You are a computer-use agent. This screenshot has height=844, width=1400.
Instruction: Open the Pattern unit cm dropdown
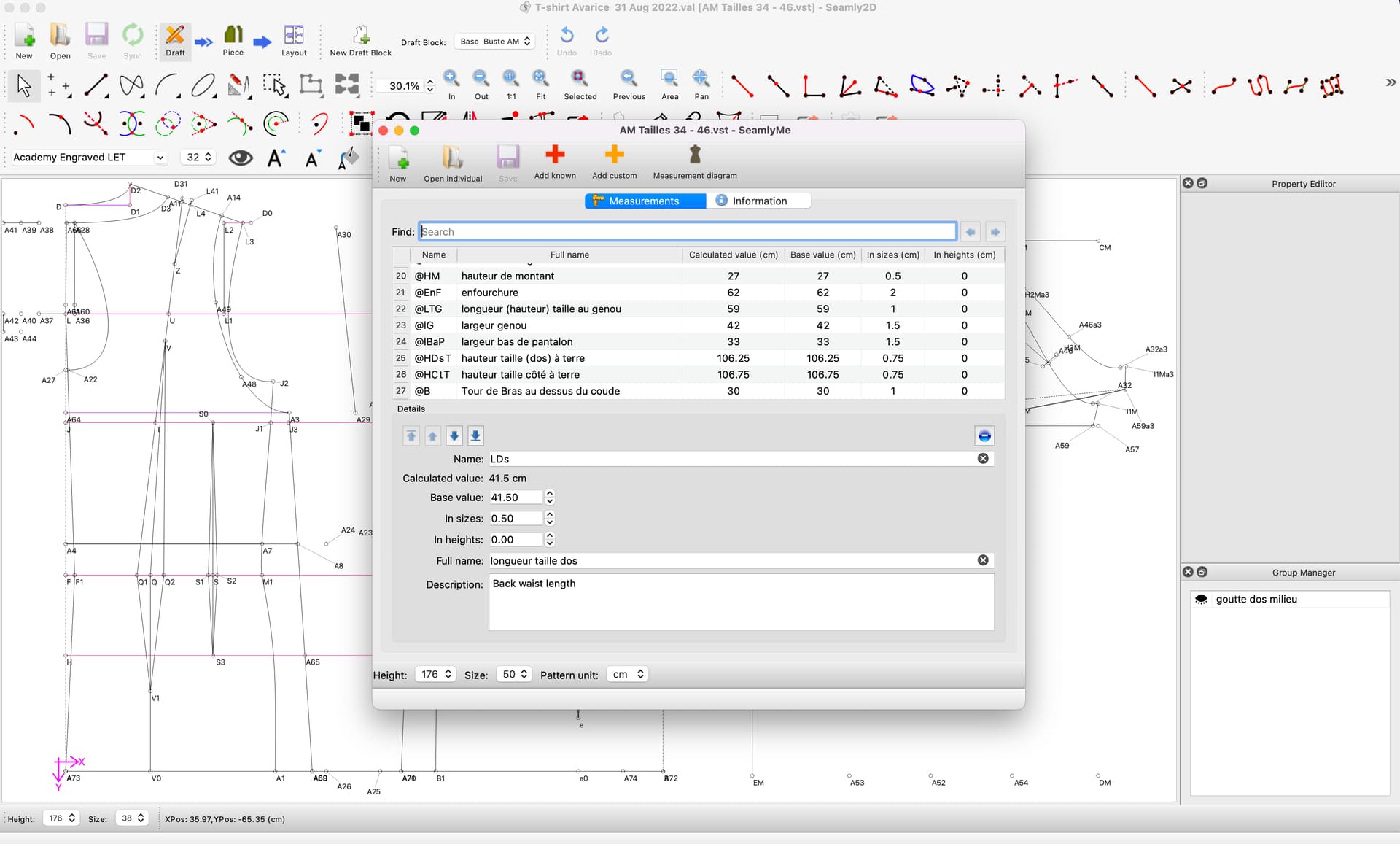coord(628,675)
